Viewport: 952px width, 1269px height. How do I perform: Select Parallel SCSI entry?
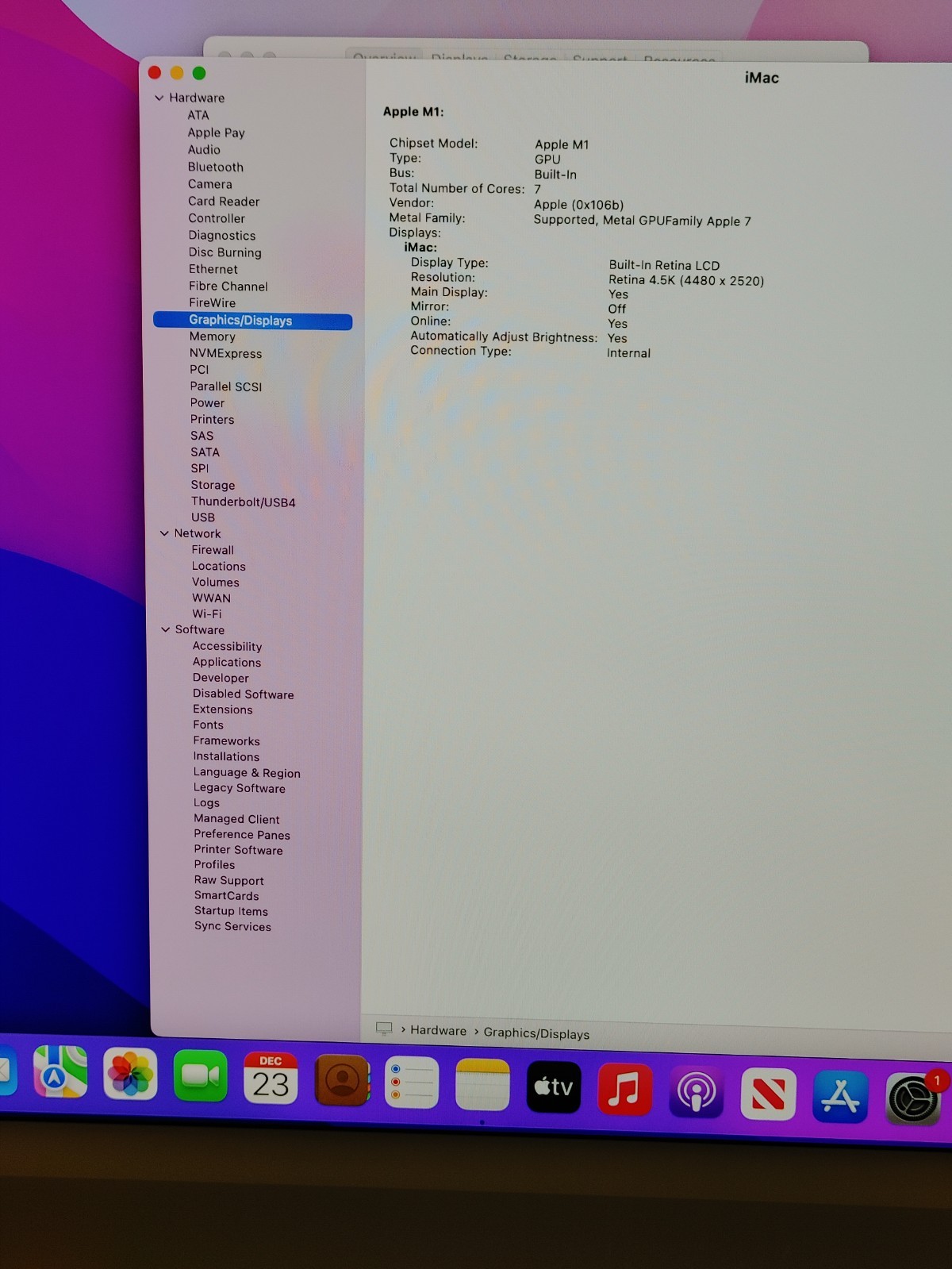tap(226, 386)
